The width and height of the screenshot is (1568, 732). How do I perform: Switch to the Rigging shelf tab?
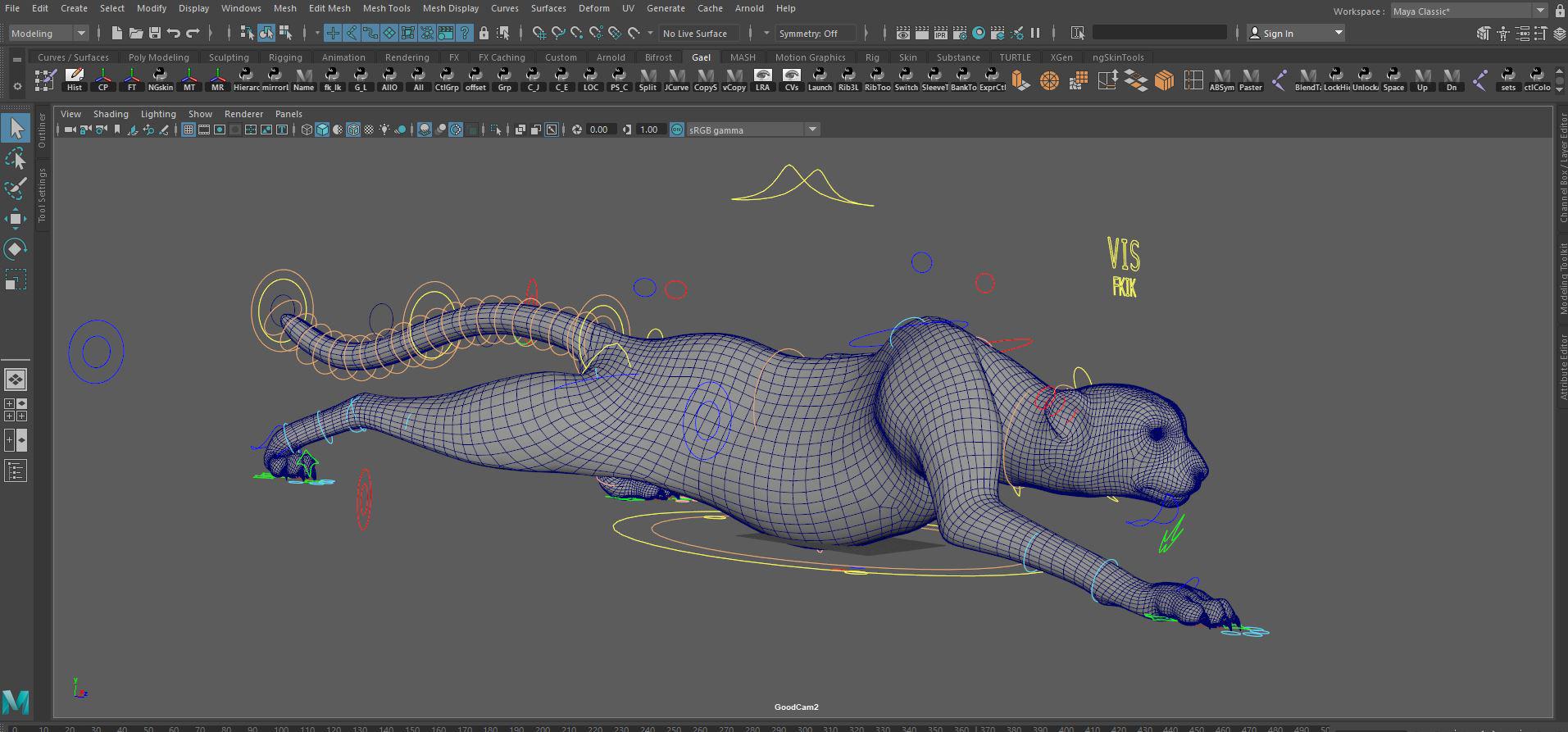pyautogui.click(x=285, y=57)
